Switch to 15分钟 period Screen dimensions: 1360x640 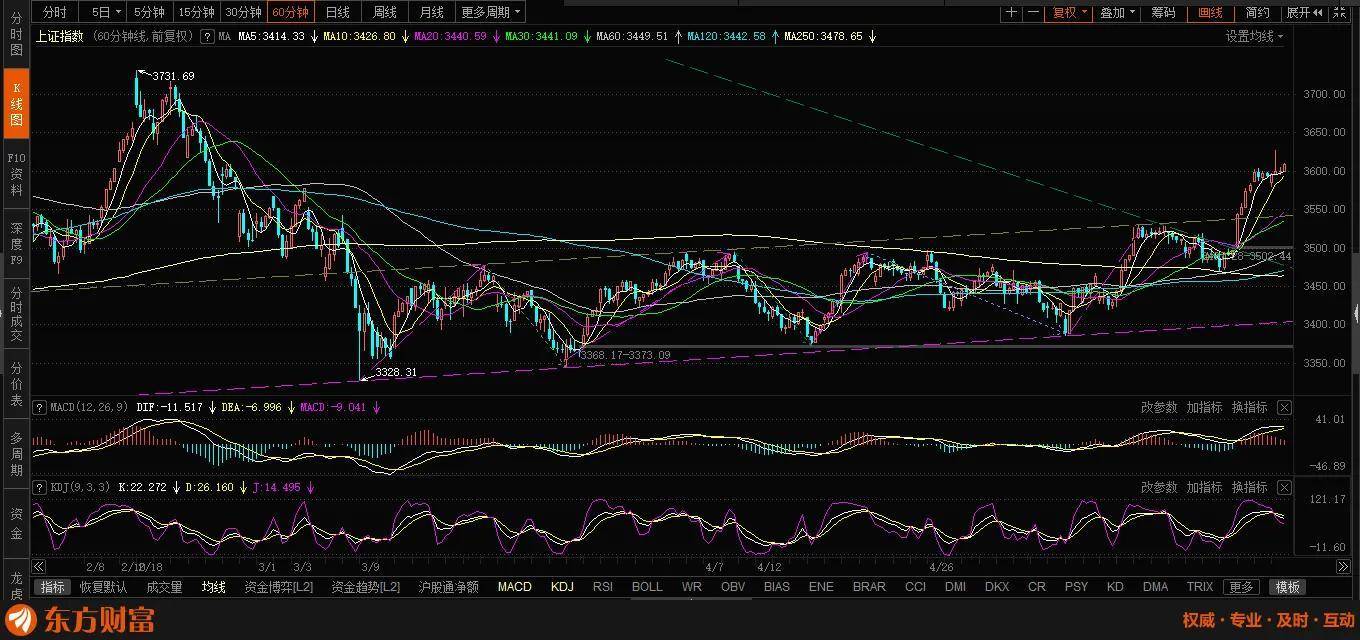(196, 12)
